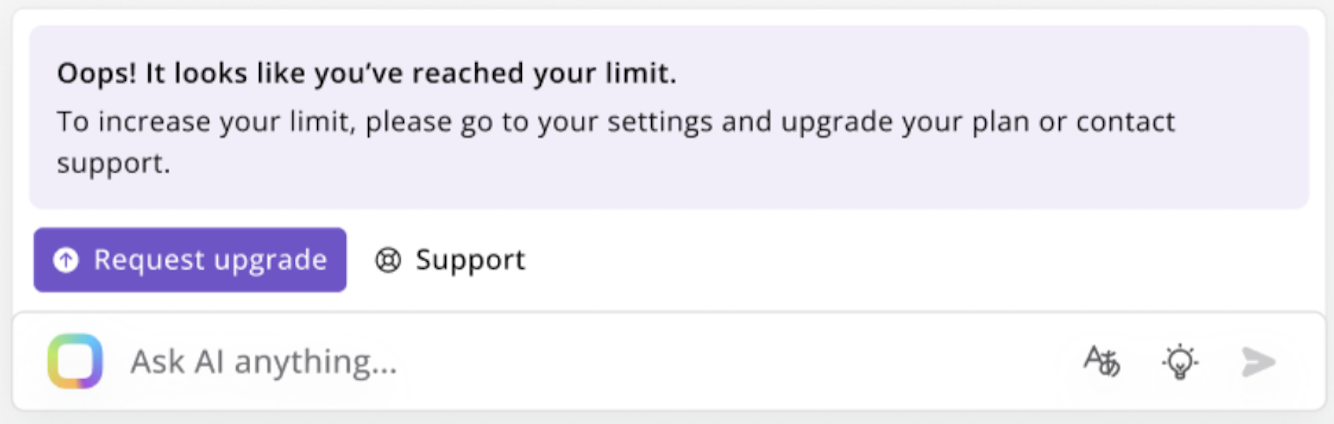This screenshot has height=424, width=1334.
Task: Click the lightbulb ideas icon
Action: 1180,361
